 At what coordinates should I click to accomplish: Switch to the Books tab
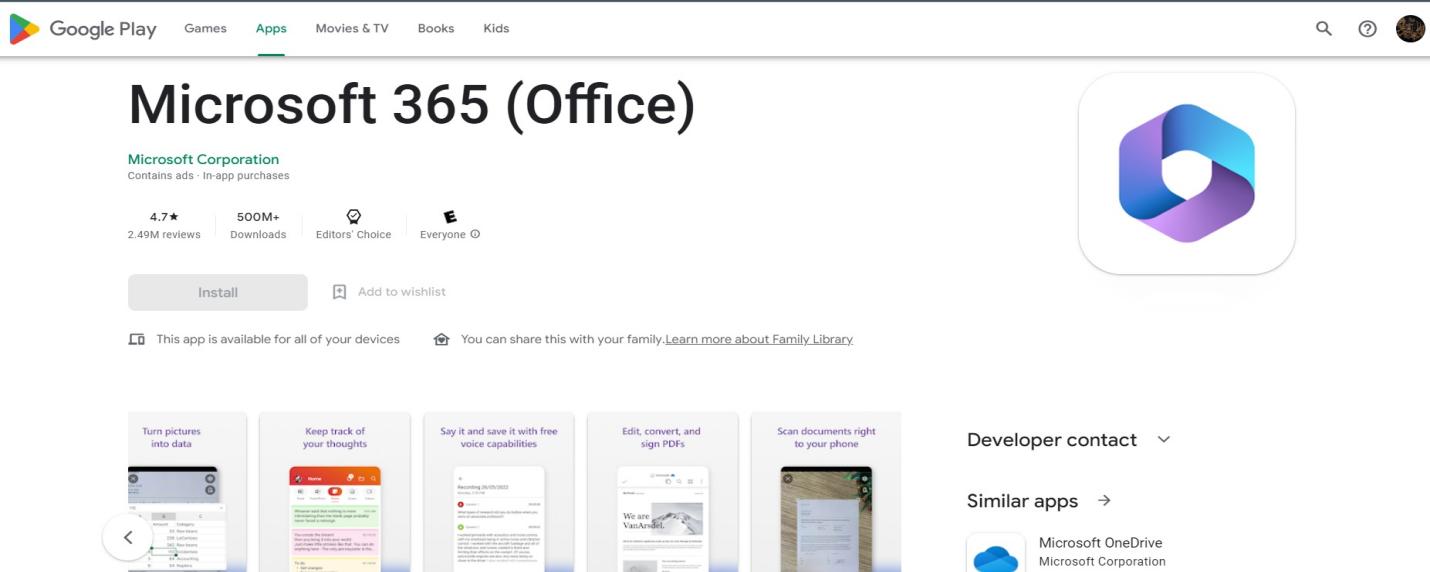pos(436,28)
